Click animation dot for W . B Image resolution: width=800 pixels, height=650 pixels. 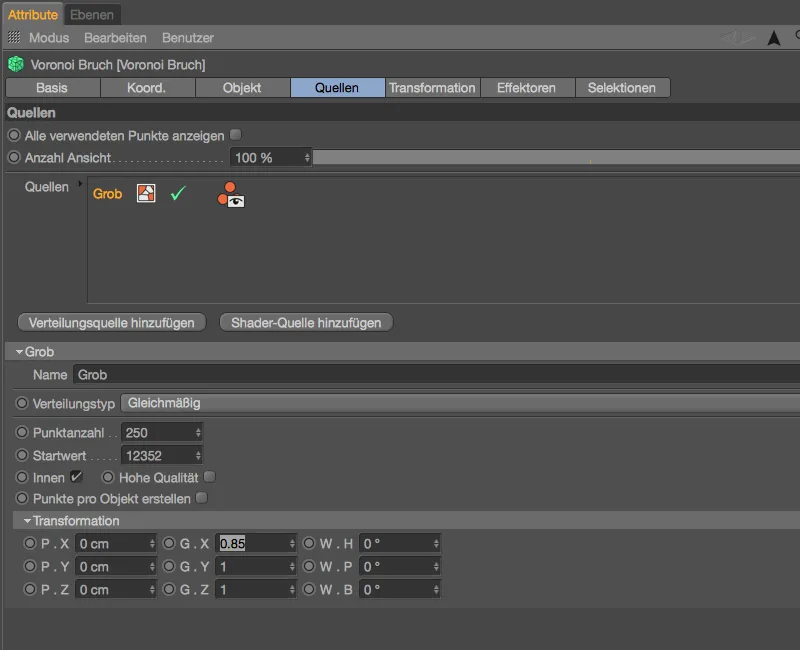point(309,589)
